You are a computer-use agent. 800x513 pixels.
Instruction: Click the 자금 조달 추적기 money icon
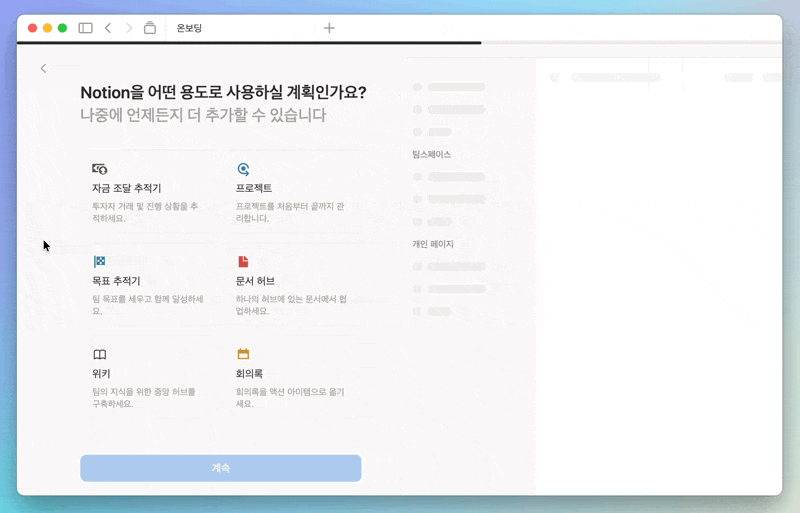tap(99, 169)
